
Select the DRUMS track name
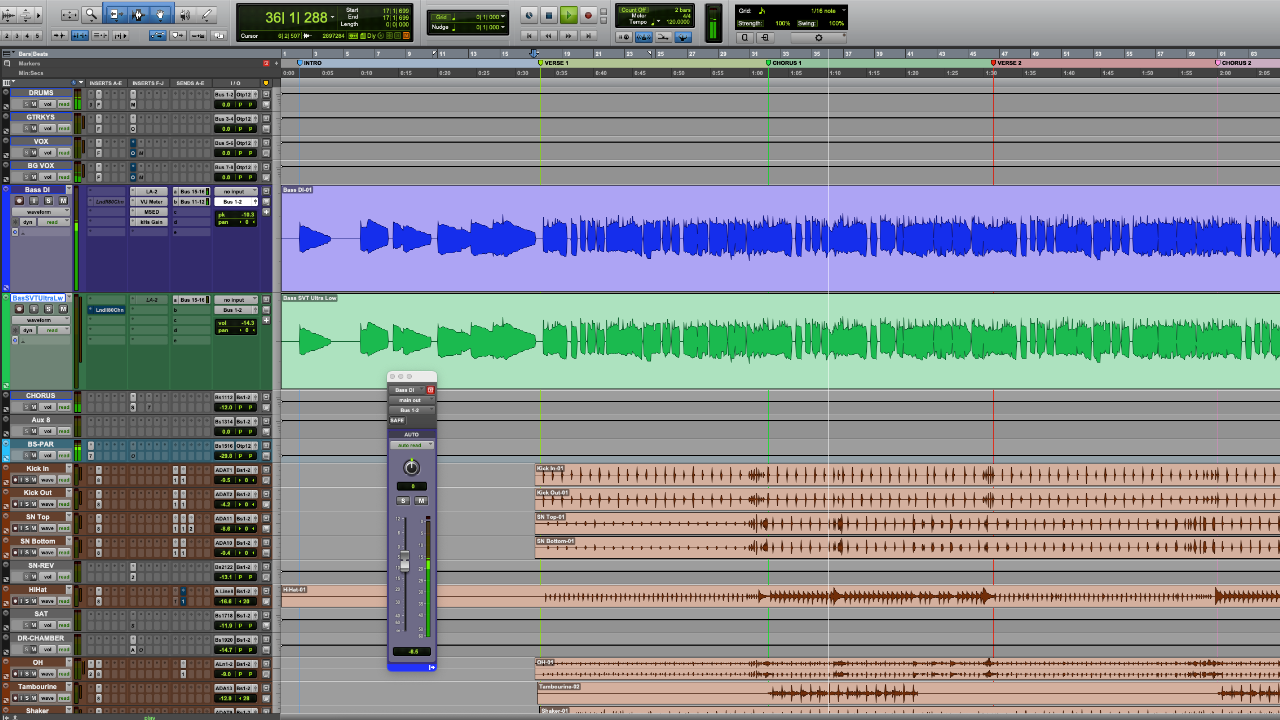[41, 93]
